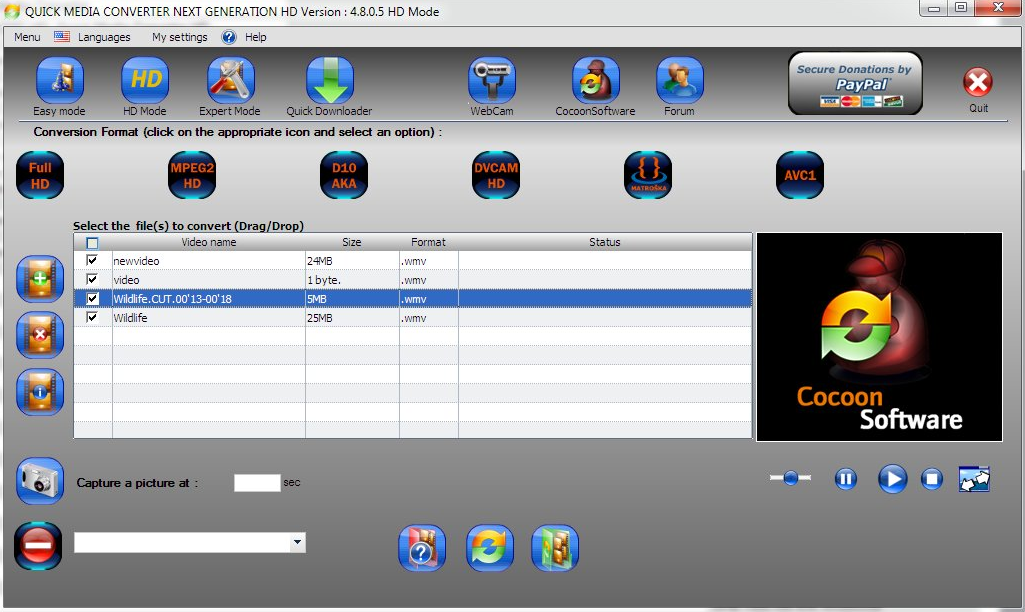Open the output folder film icon
1025x612 pixels.
555,548
